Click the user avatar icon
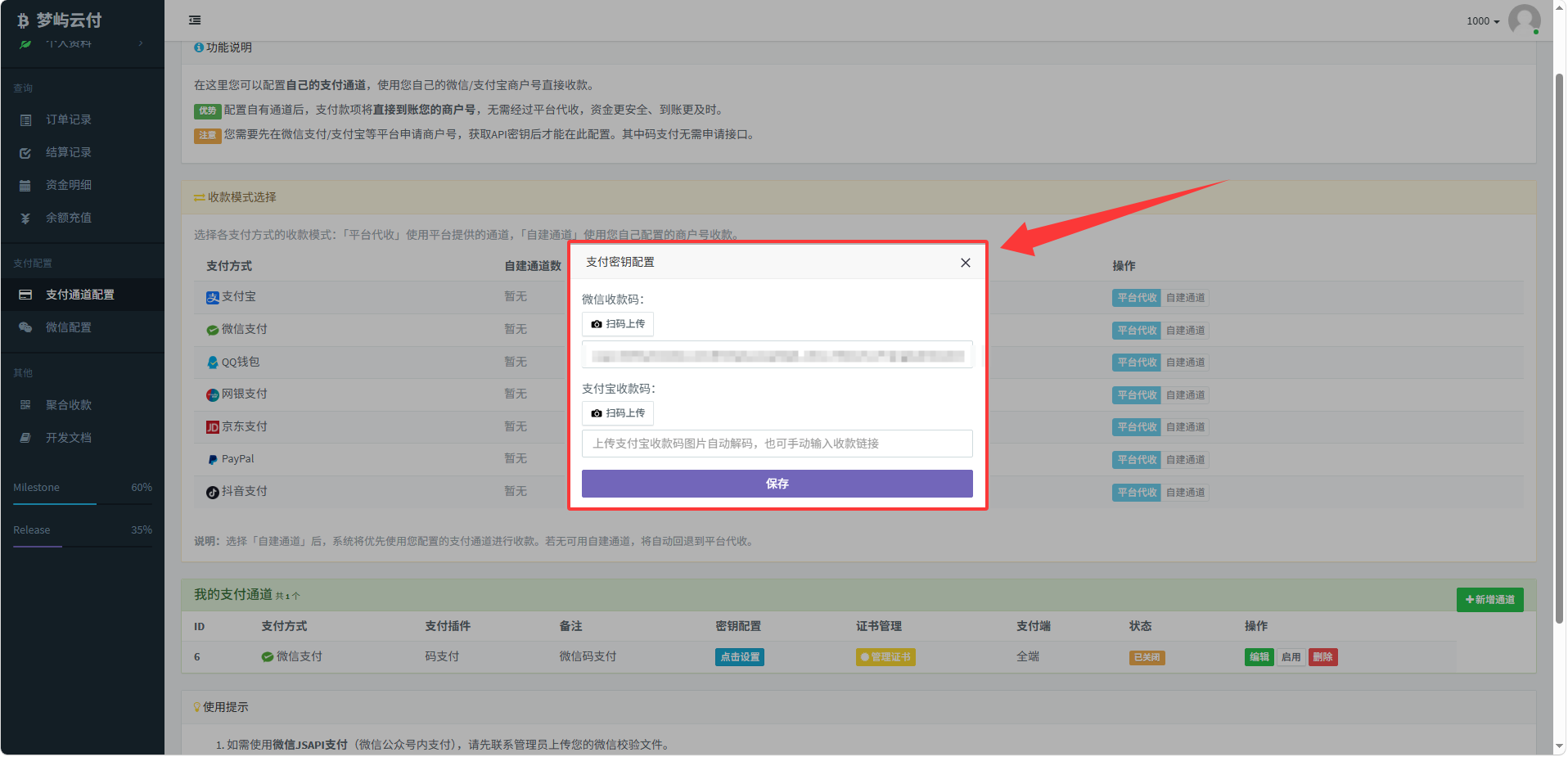Screen dimensions: 1568x757 click(x=1524, y=20)
